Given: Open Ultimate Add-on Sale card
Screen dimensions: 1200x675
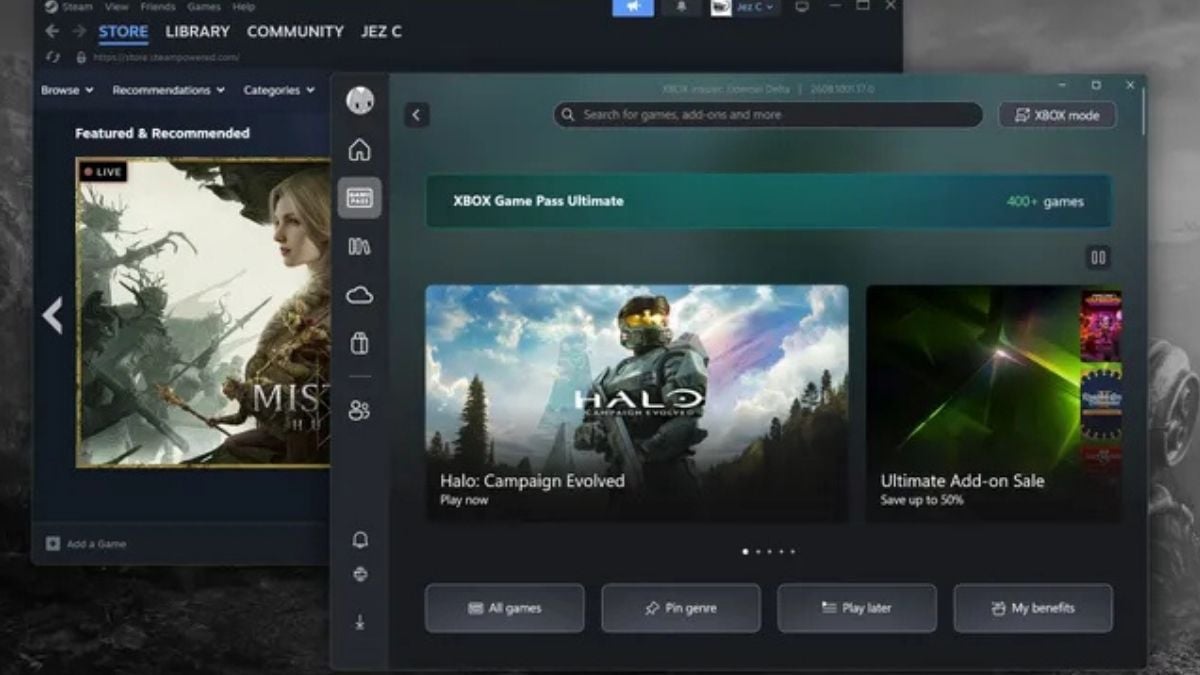Looking at the screenshot, I should point(993,402).
